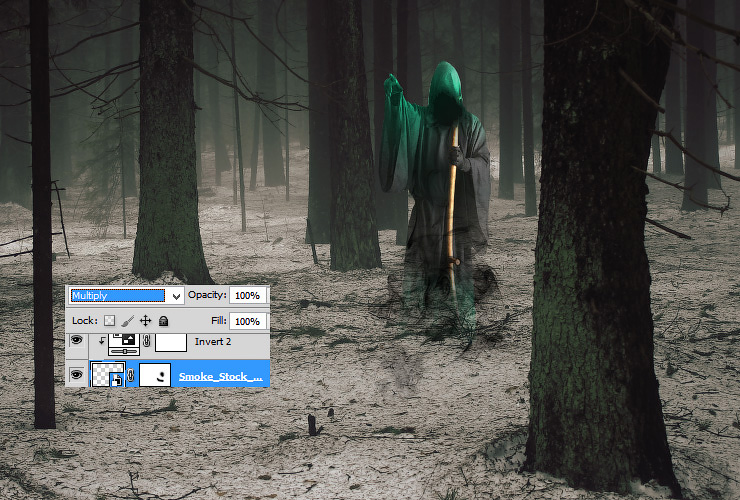Toggle lock position move icon
Viewport: 740px width, 500px height.
tap(145, 321)
